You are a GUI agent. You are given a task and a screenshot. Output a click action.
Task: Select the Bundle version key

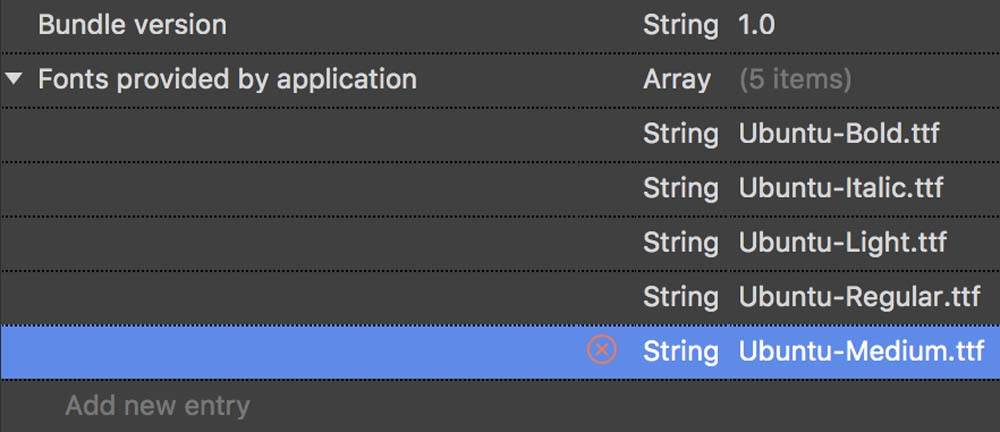click(x=132, y=25)
